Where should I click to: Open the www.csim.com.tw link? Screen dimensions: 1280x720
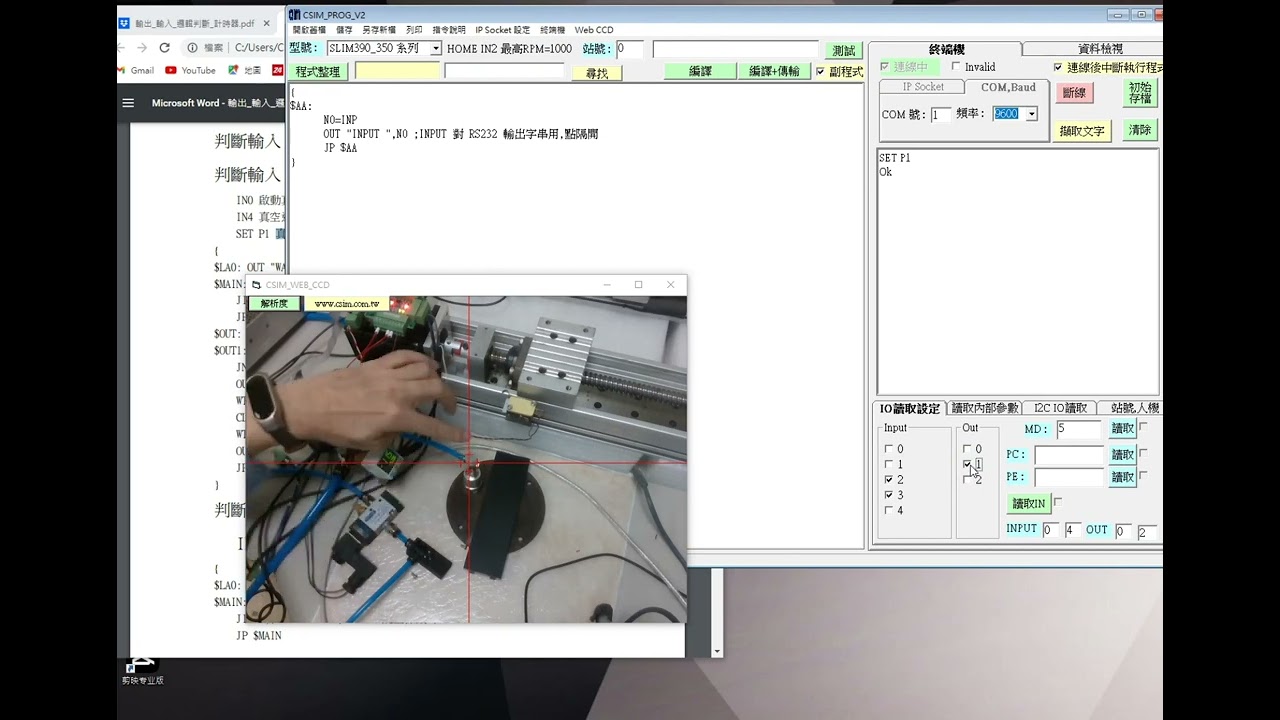346,304
